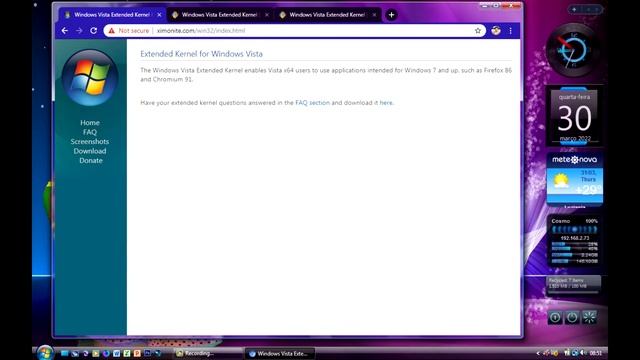Click the Windows Vista Exte... taskbar button
The width and height of the screenshot is (640, 360).
280,353
